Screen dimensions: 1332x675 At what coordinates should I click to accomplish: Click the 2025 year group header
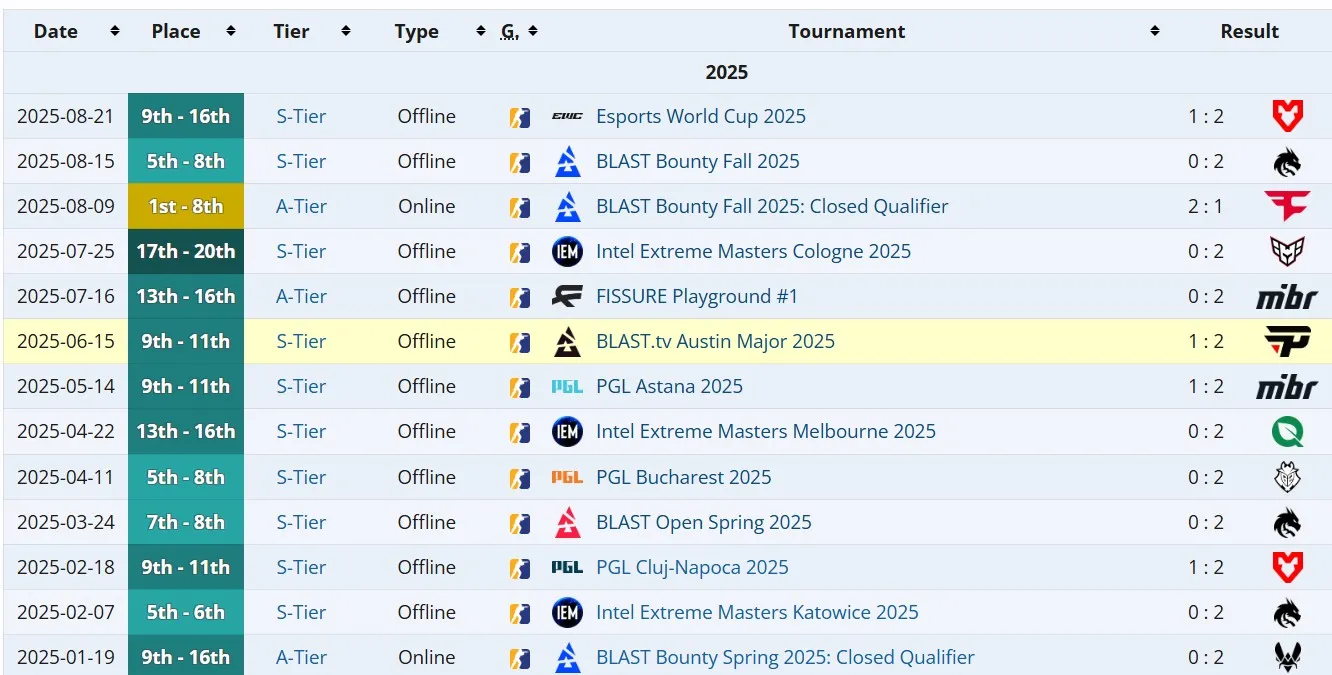727,72
